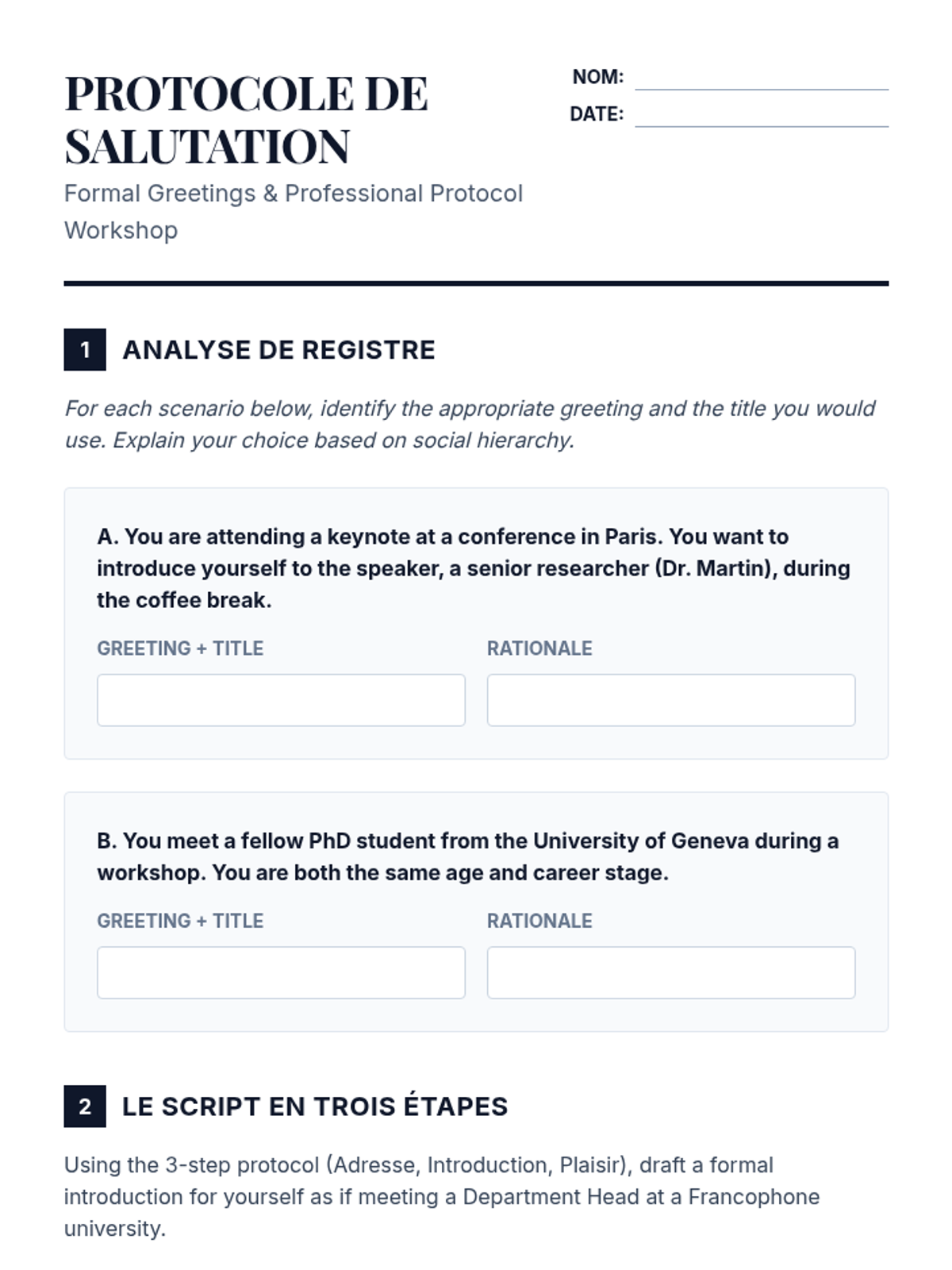Click Le Script en Trois Étapes heading

(x=314, y=1106)
